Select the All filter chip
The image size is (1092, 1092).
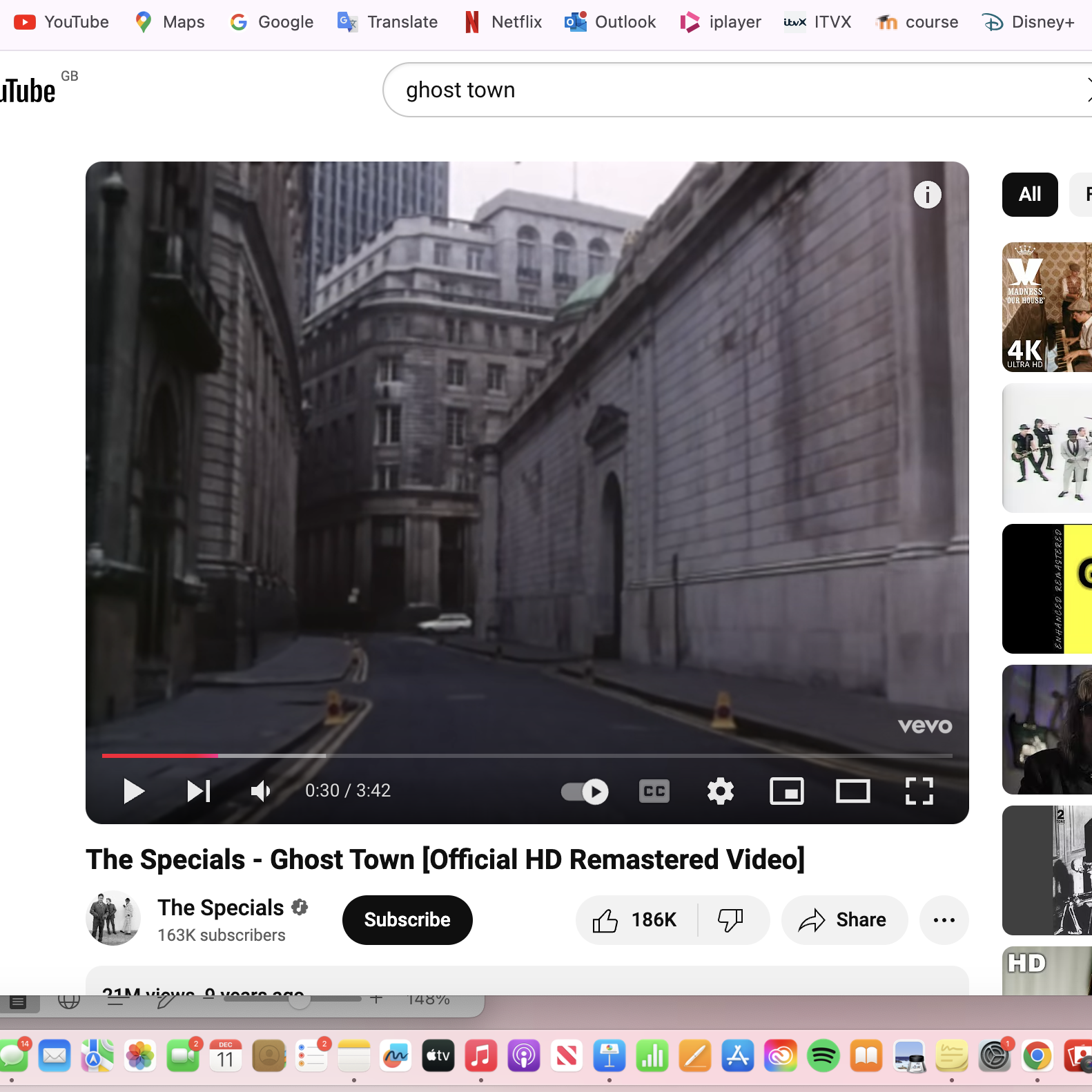point(1029,195)
